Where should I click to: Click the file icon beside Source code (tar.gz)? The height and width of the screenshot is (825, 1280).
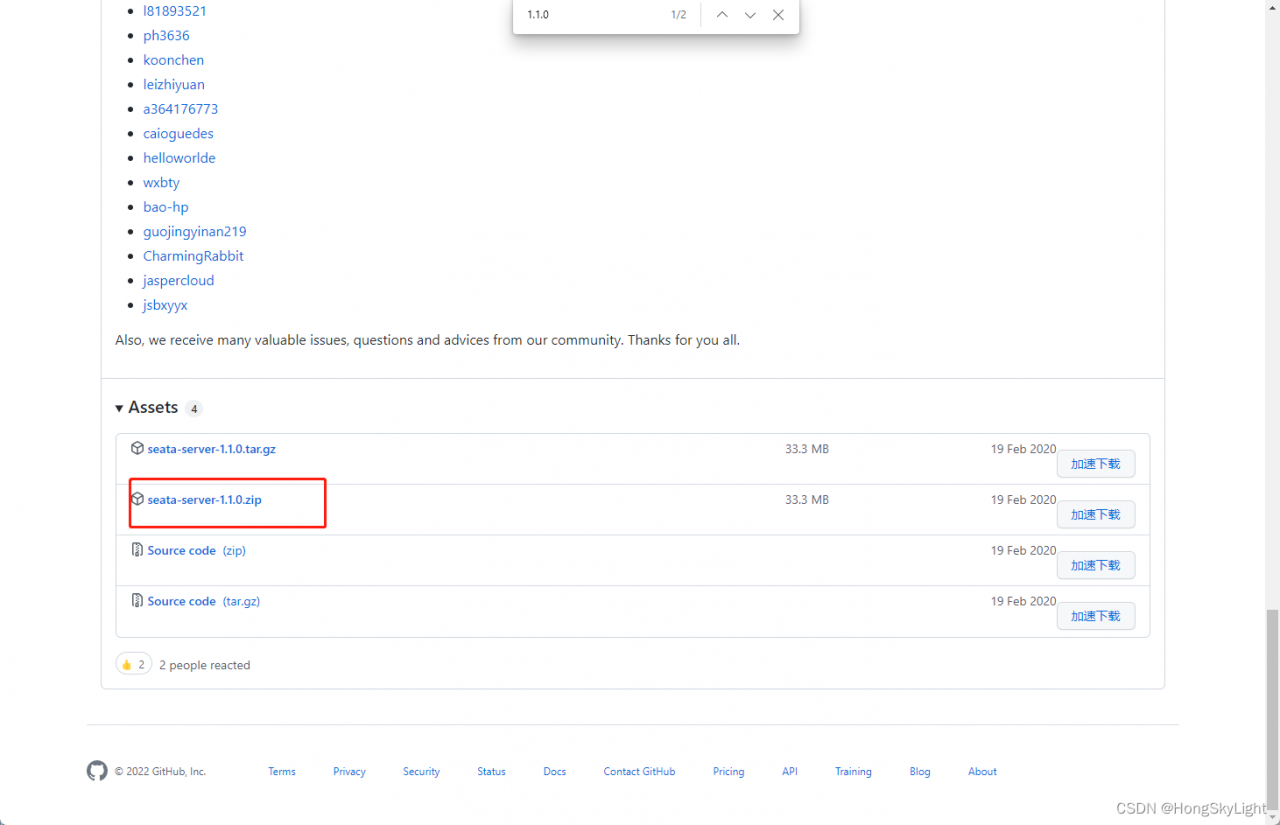[137, 600]
